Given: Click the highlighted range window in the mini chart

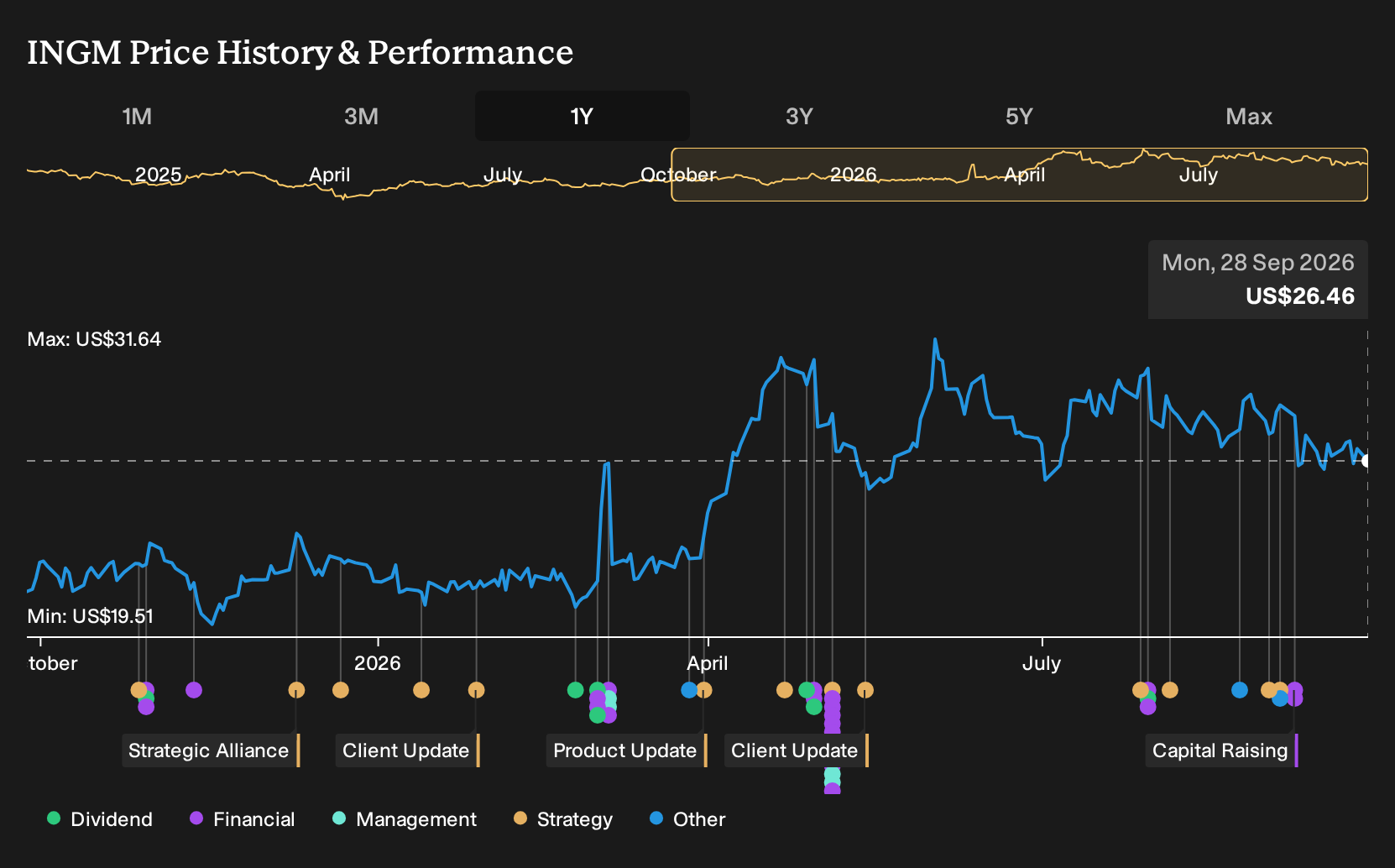Looking at the screenshot, I should coord(1019,175).
